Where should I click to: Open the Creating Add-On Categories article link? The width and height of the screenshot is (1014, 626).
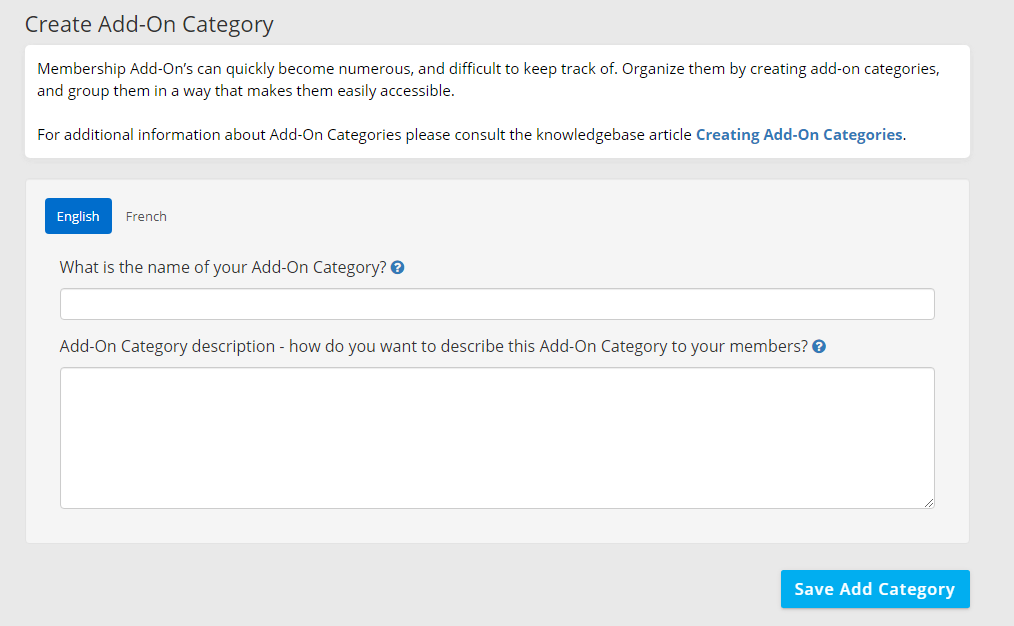point(799,135)
